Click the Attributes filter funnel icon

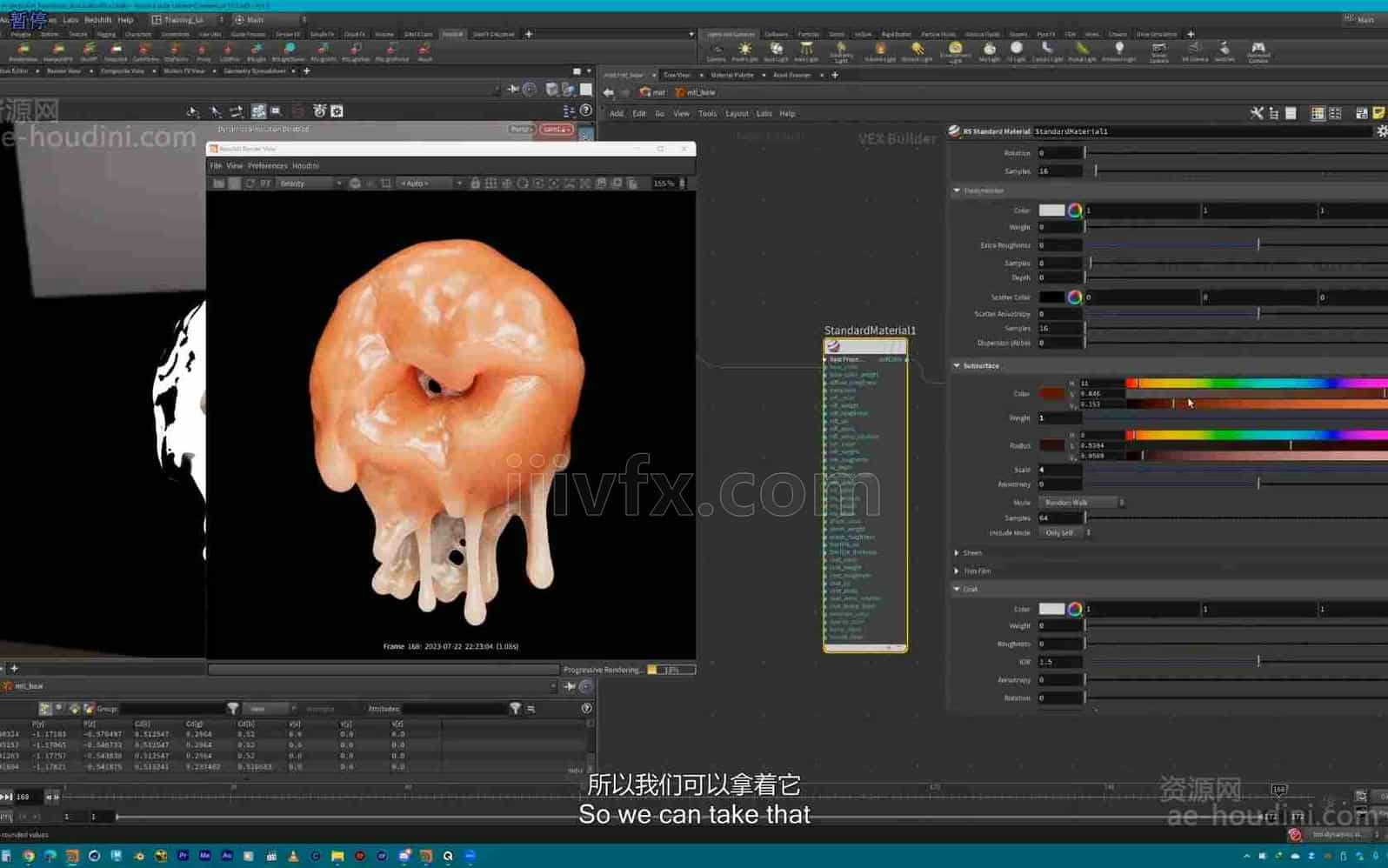pyautogui.click(x=515, y=709)
